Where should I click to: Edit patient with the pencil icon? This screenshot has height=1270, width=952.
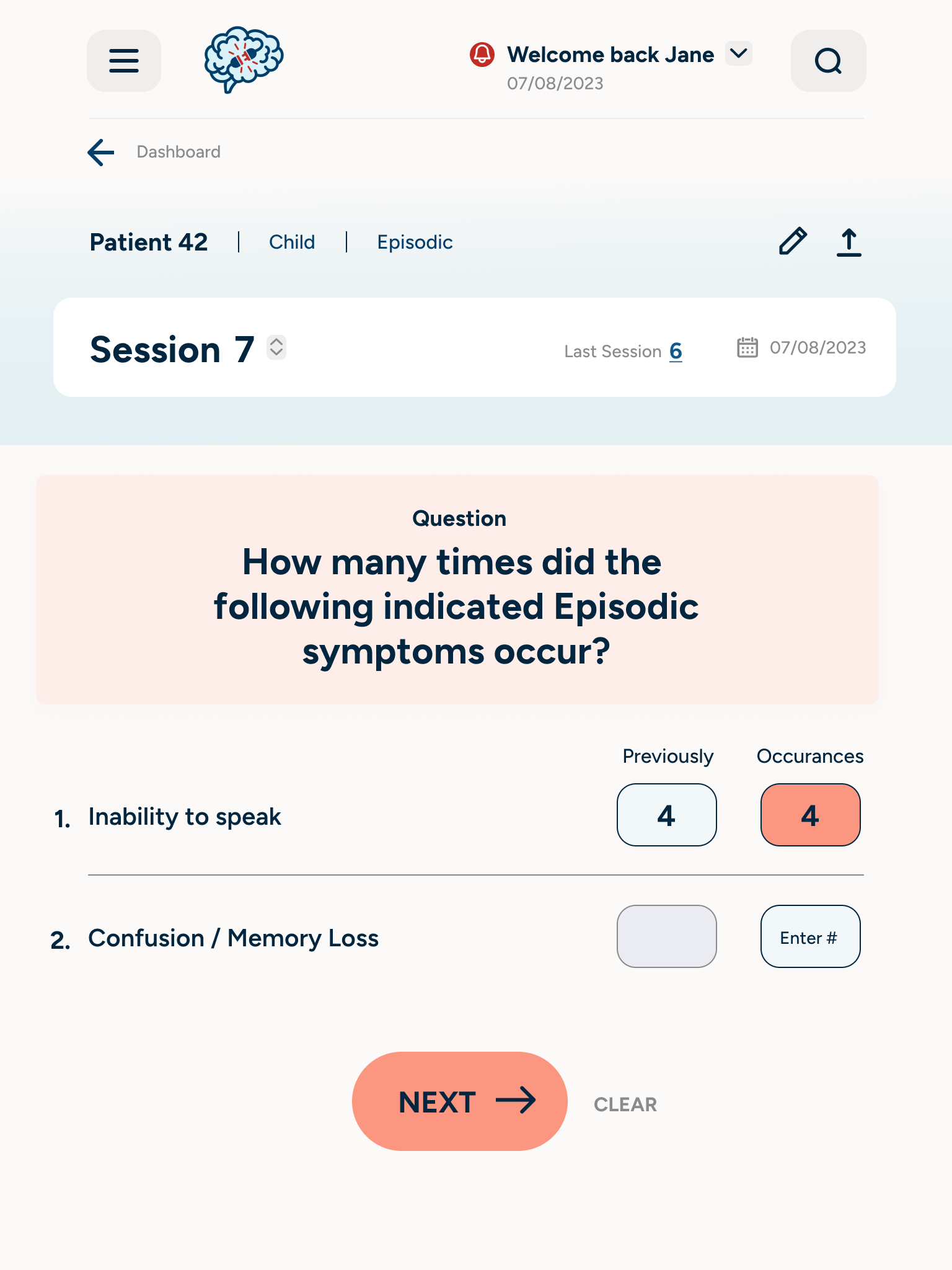pyautogui.click(x=793, y=241)
